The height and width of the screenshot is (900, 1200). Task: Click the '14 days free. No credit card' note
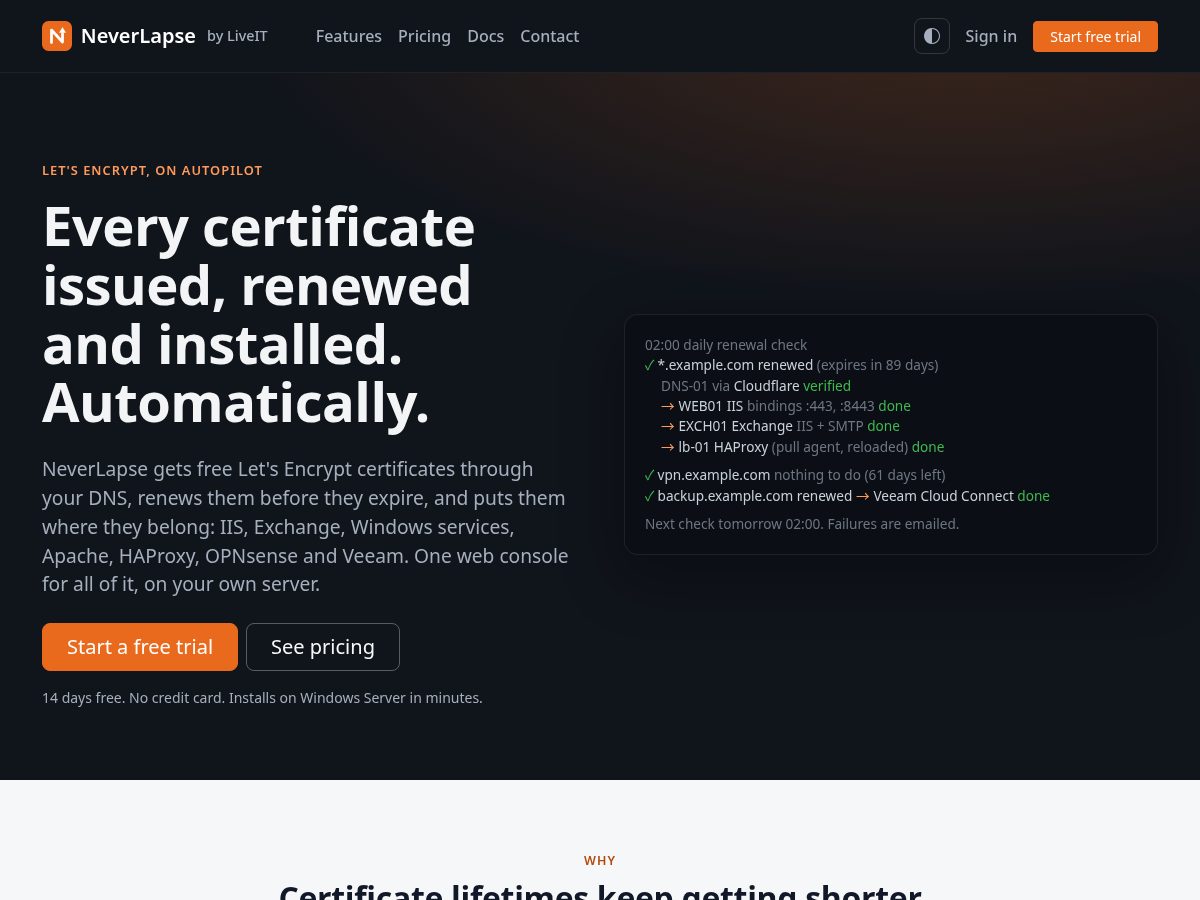(x=262, y=698)
